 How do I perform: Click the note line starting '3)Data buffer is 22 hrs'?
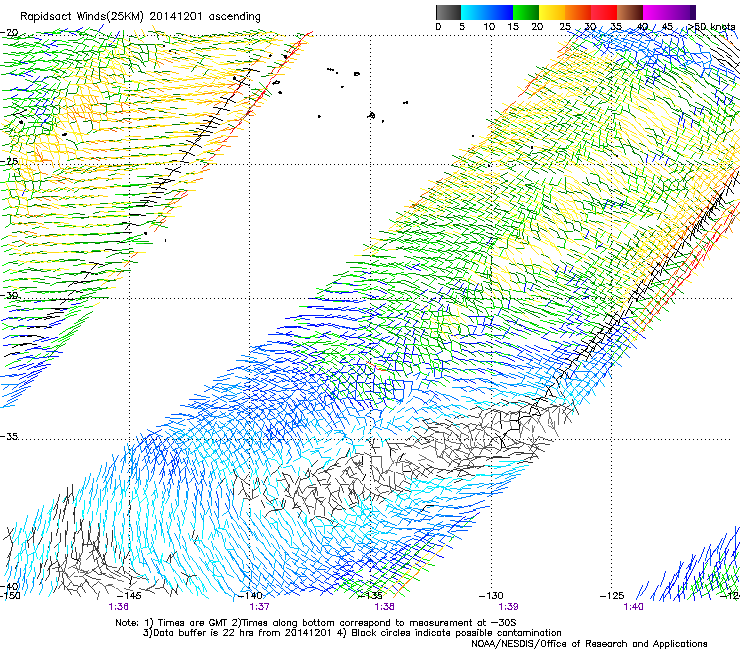coord(352,633)
